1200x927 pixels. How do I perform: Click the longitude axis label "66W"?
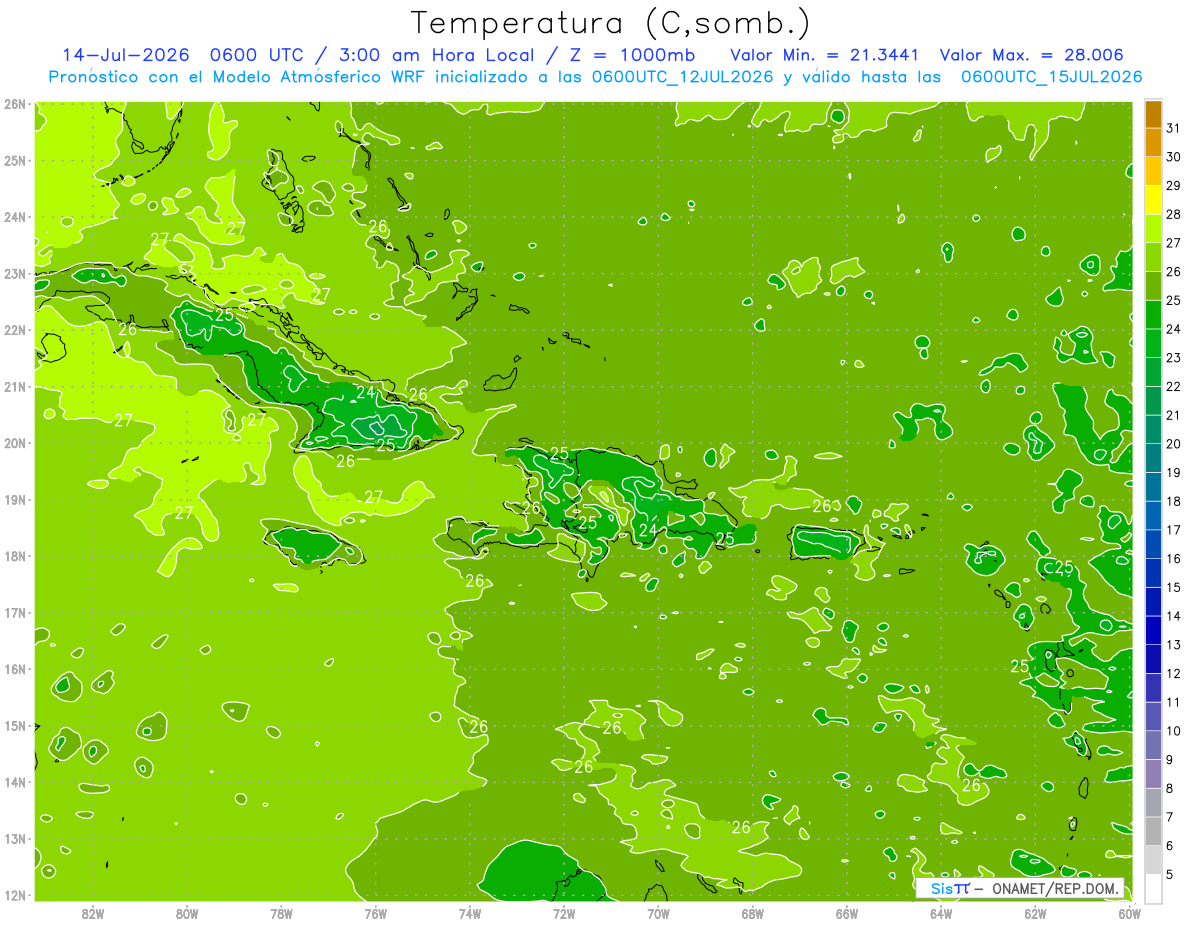[x=847, y=912]
